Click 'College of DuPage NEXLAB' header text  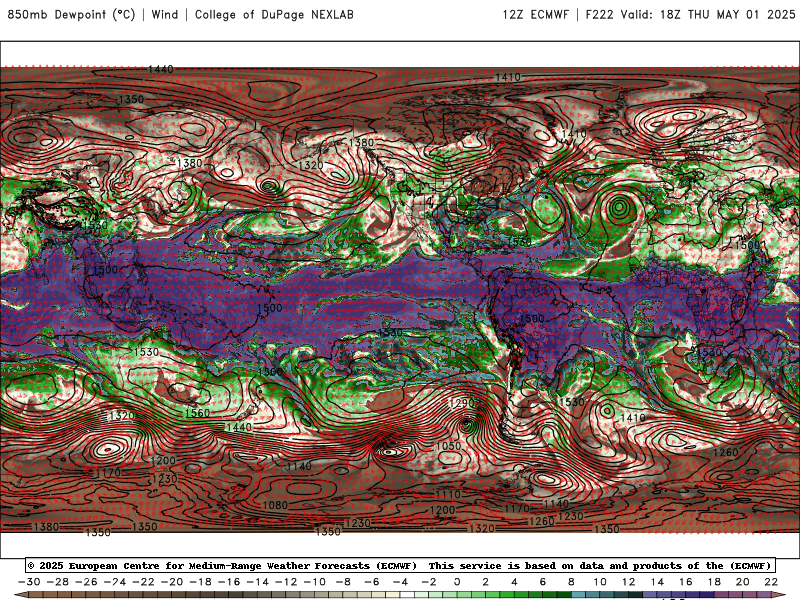click(x=274, y=15)
